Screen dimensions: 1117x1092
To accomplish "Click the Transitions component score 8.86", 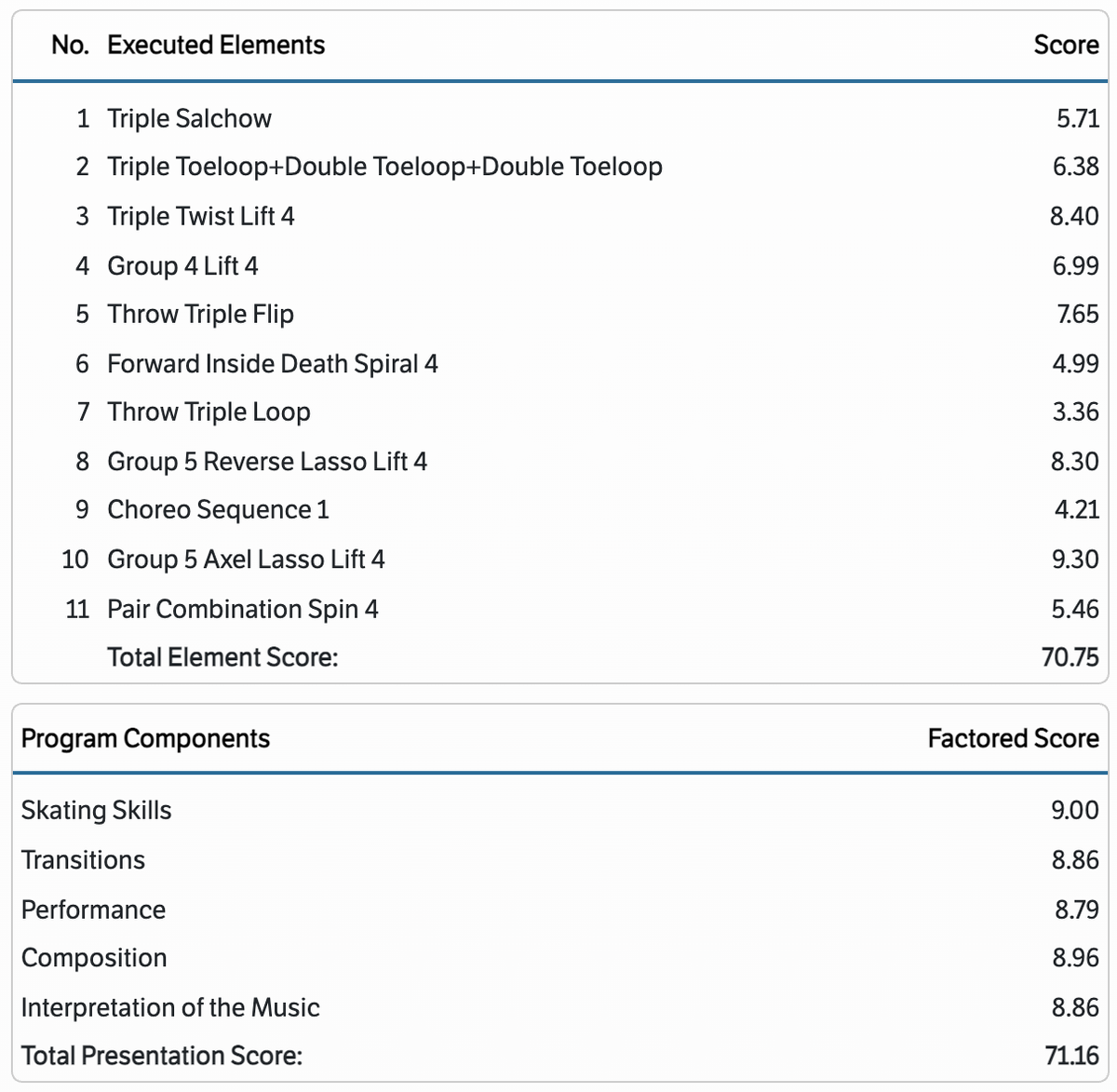I will pos(1075,859).
